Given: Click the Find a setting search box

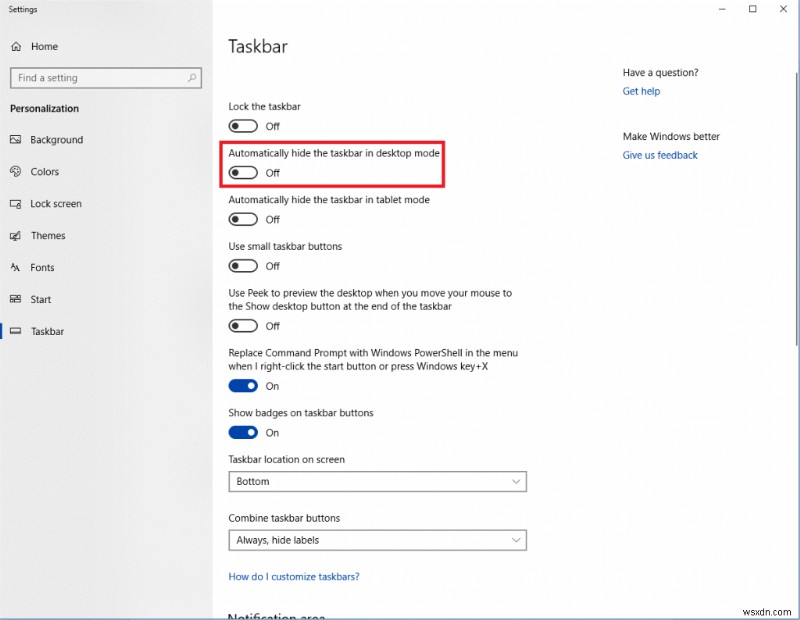Looking at the screenshot, I should click(105, 77).
